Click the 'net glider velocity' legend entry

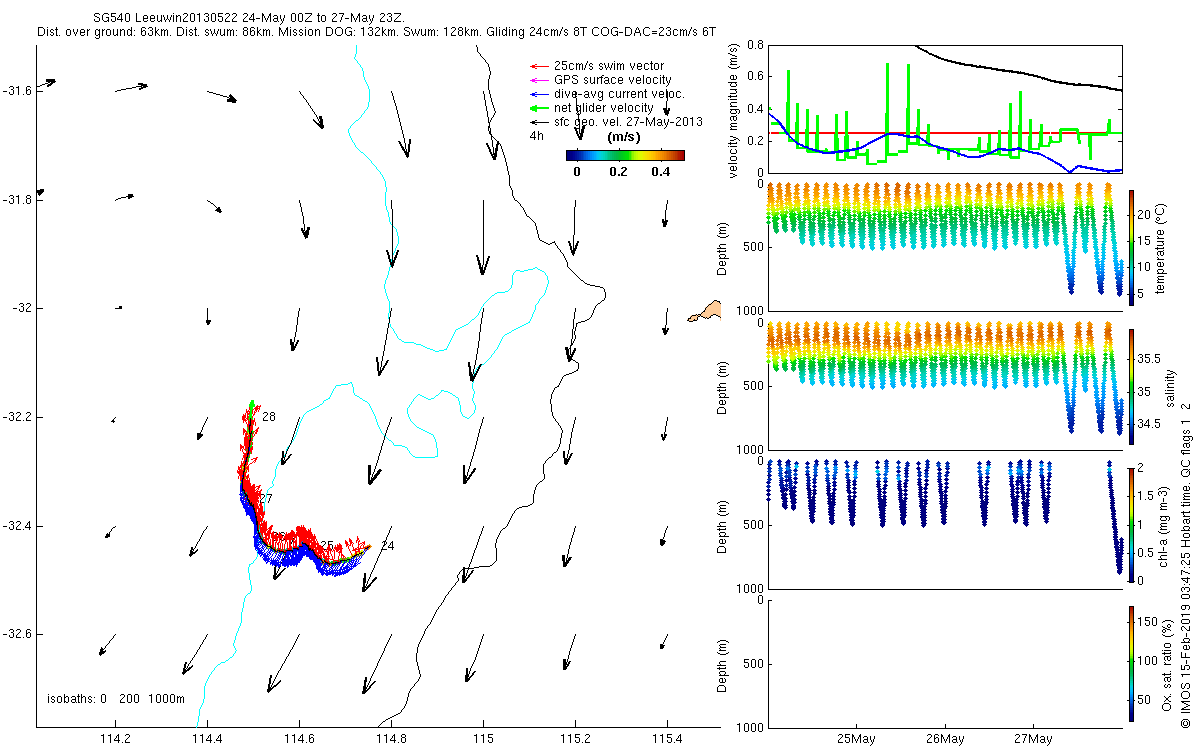603,108
